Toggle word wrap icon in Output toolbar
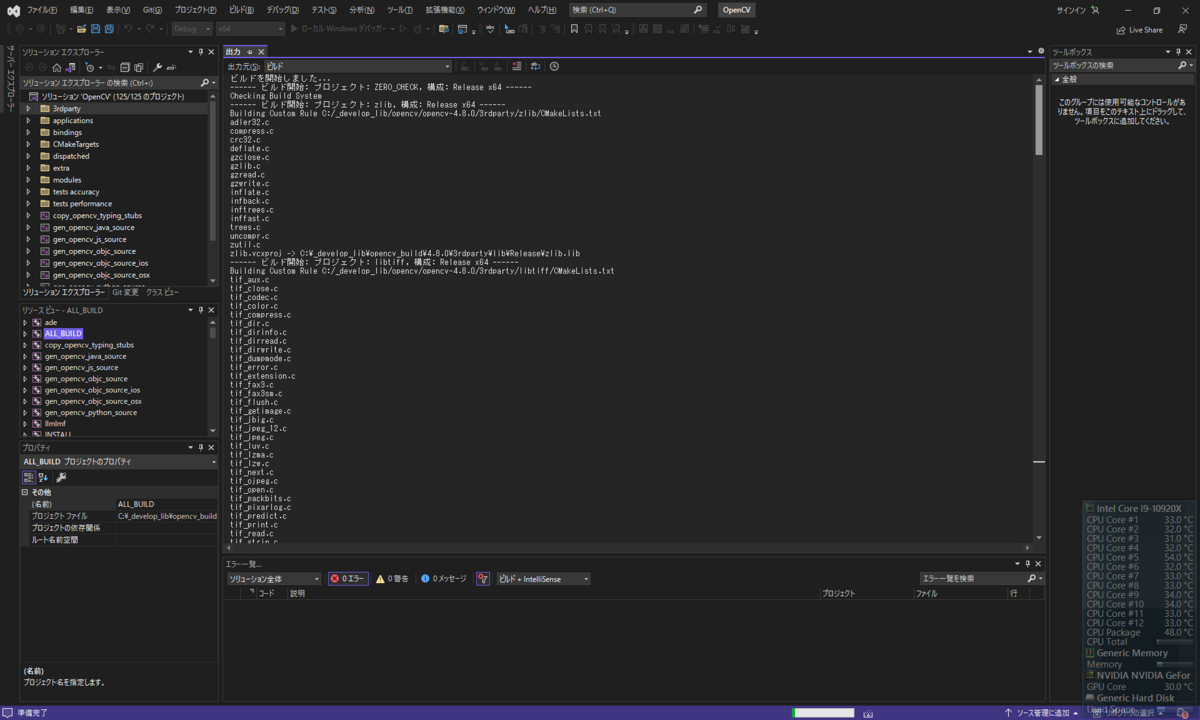The height and width of the screenshot is (720, 1200). coord(535,66)
